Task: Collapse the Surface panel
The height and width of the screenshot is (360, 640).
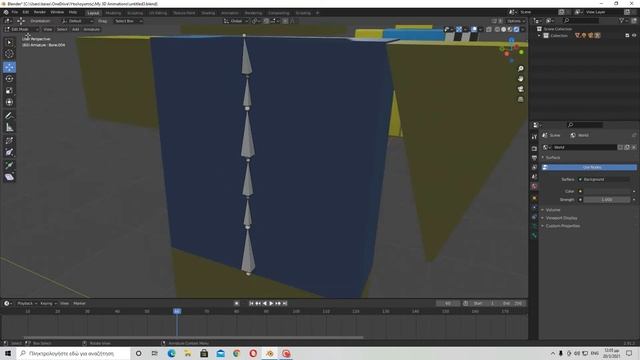Action: (x=553, y=158)
